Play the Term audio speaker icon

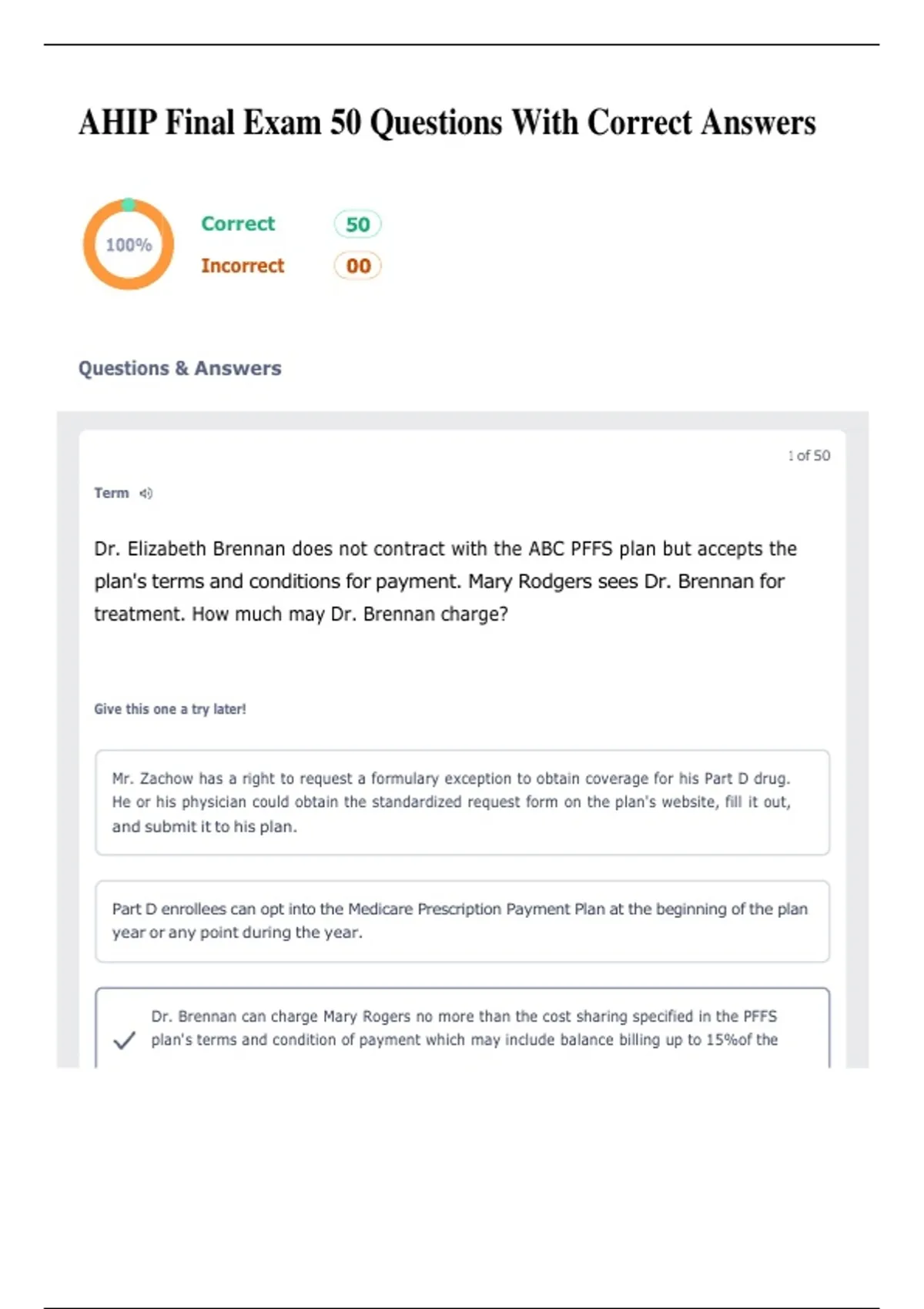click(x=146, y=494)
